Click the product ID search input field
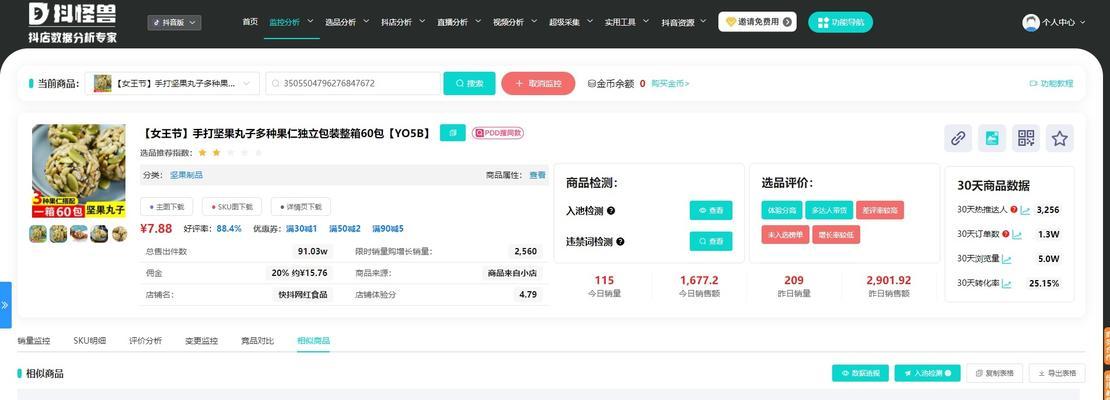Viewport: 1110px width, 400px height. (353, 84)
